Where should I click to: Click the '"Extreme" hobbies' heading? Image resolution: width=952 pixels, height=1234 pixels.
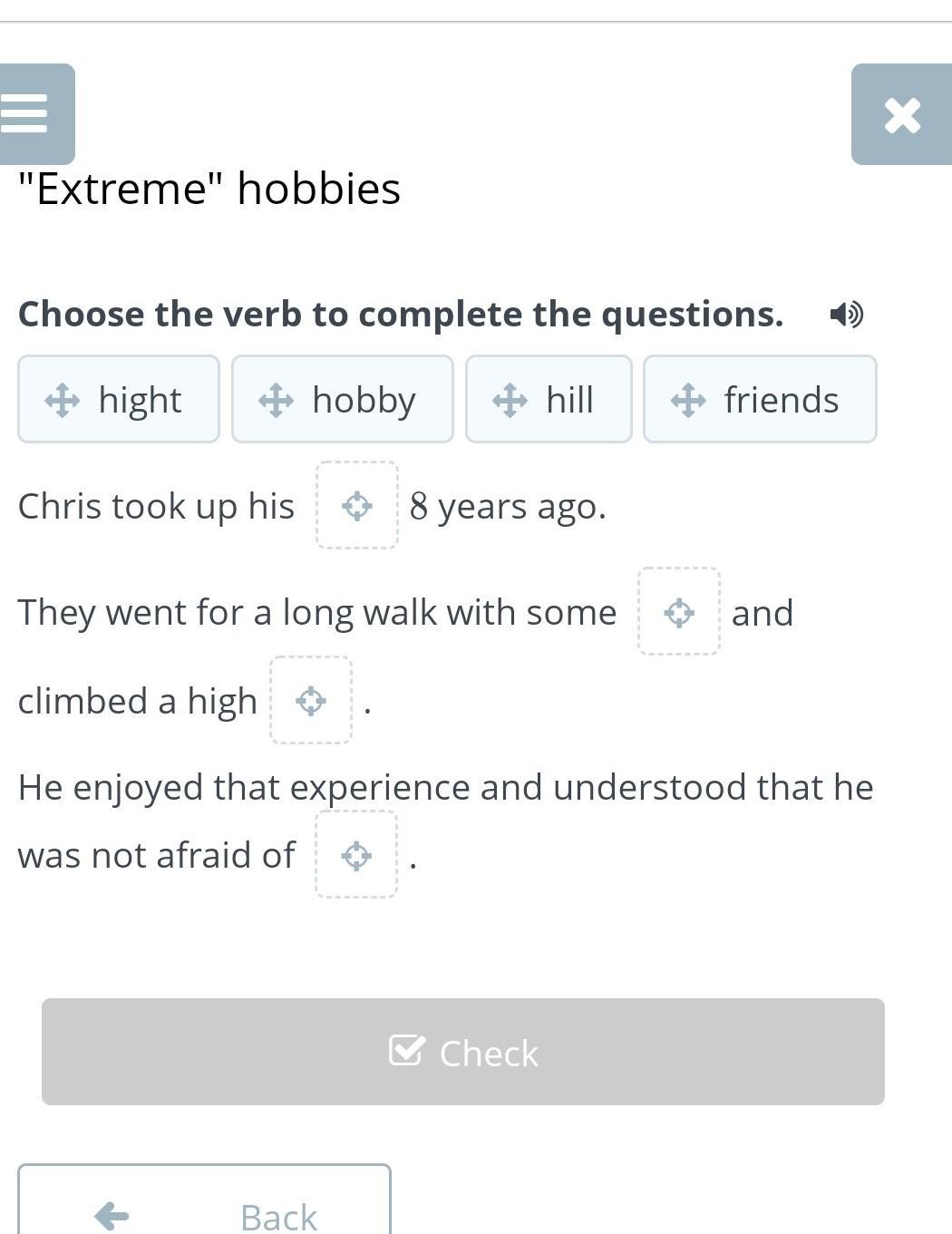coord(209,189)
